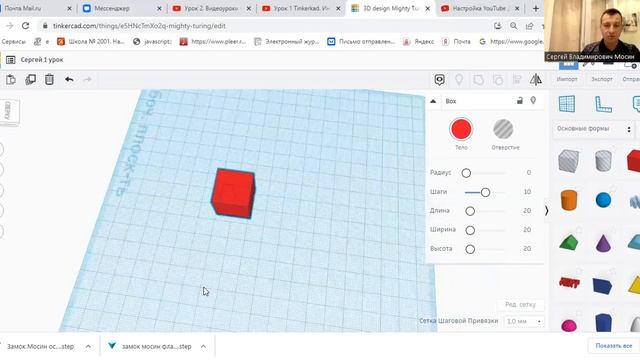
Task: Click Экспорт button
Action: [602, 79]
